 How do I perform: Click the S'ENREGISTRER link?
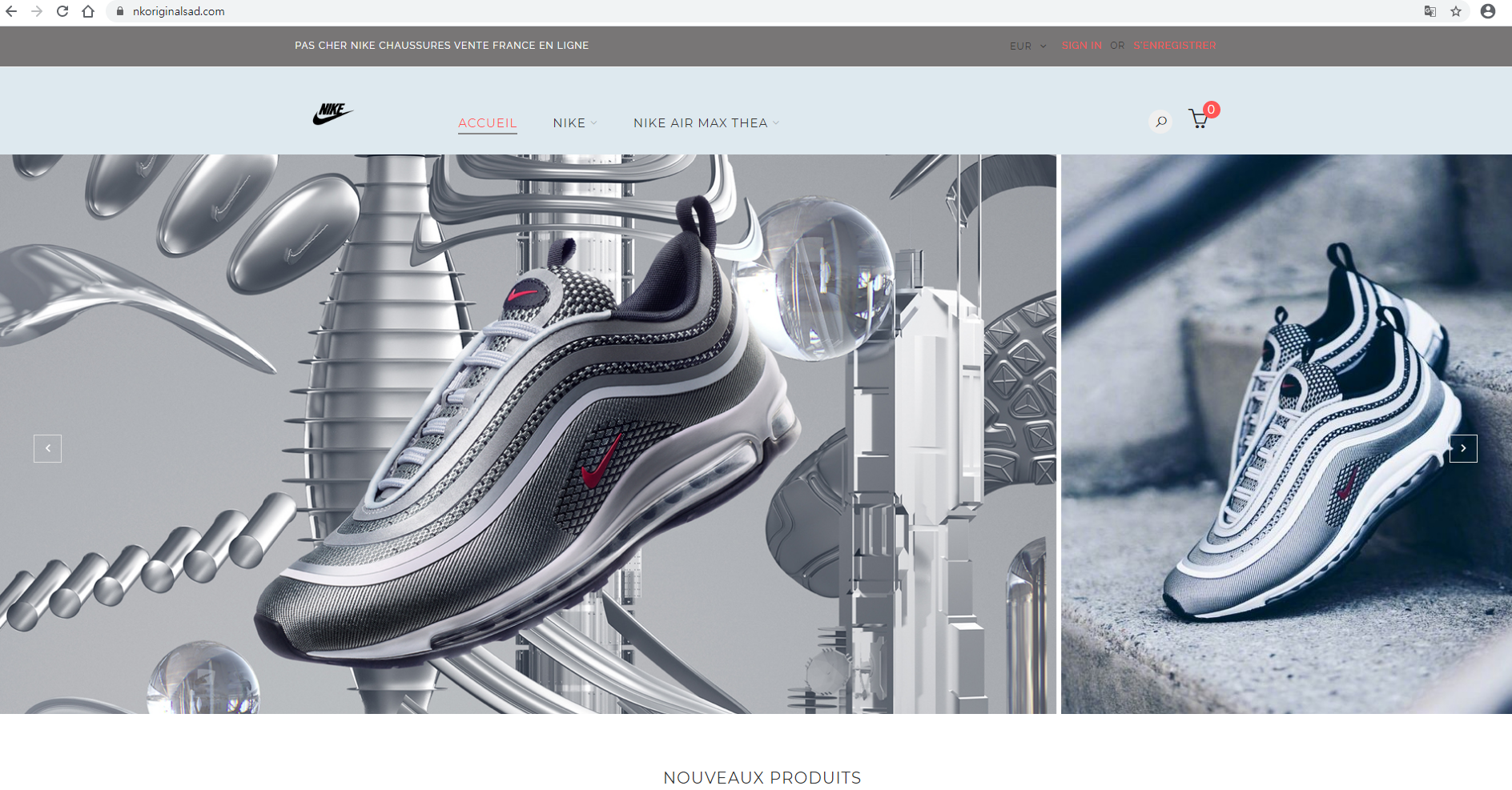1175,46
